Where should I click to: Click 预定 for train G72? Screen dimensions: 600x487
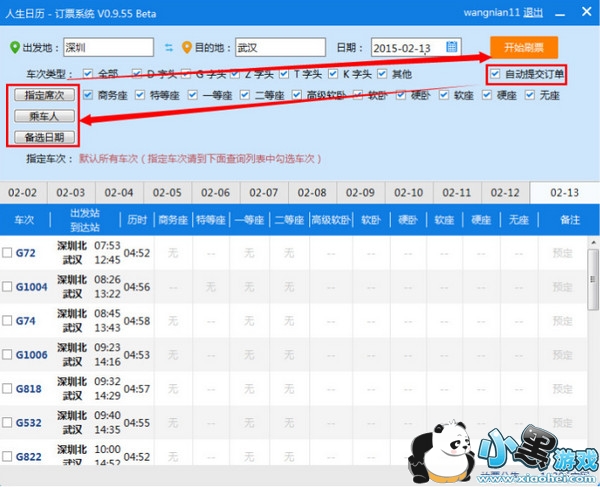pos(562,253)
